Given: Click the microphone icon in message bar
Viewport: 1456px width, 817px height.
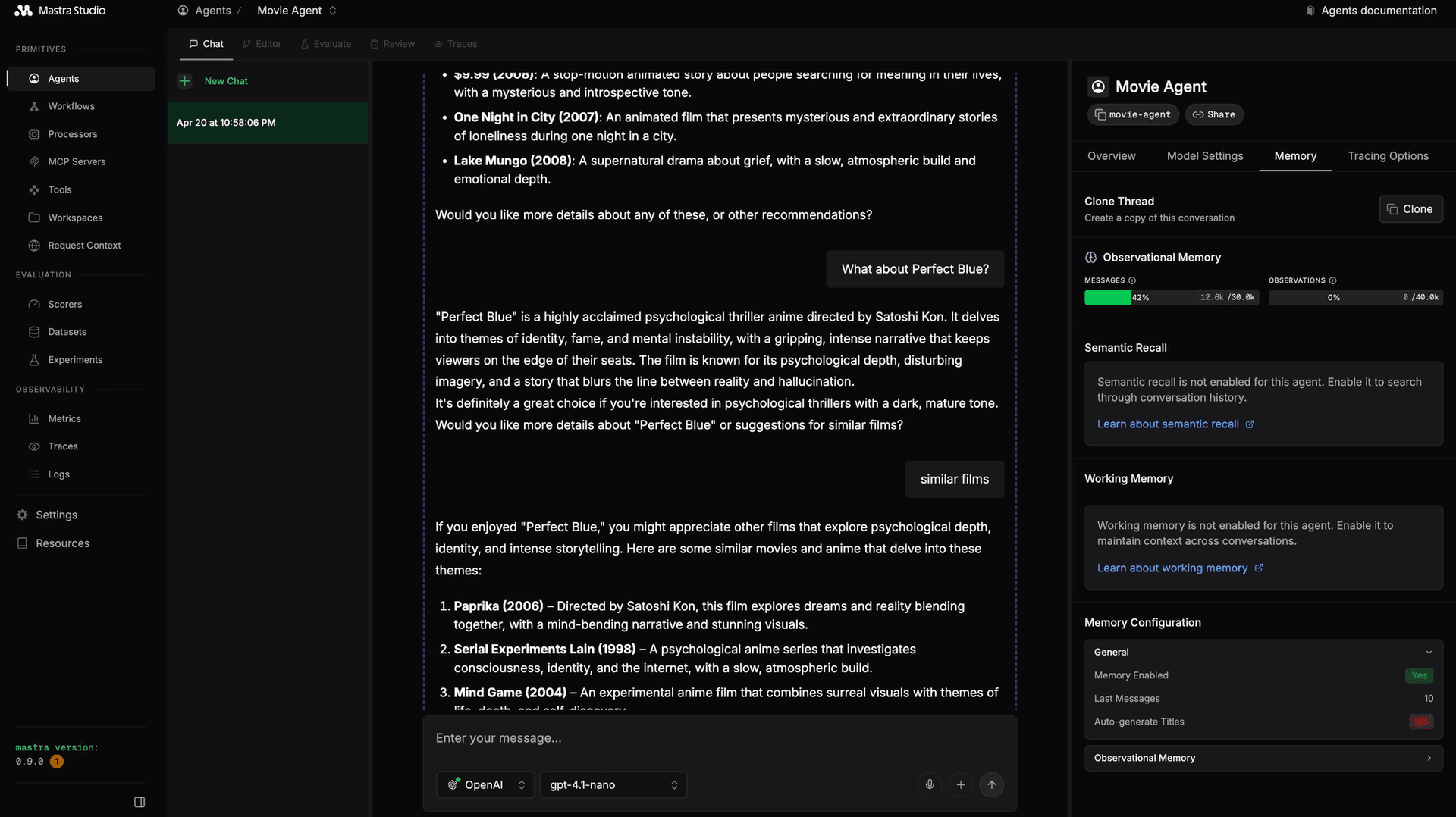Looking at the screenshot, I should pyautogui.click(x=930, y=784).
